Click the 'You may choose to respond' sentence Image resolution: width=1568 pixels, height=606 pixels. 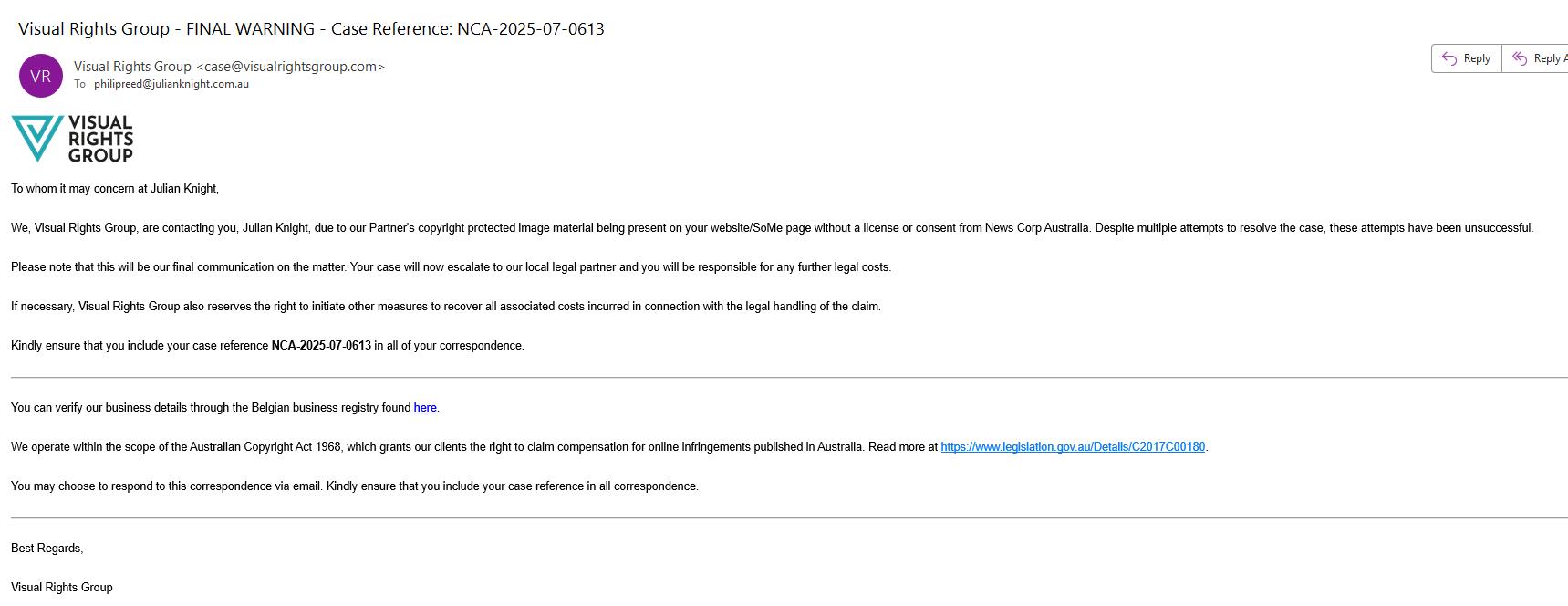pyautogui.click(x=354, y=486)
